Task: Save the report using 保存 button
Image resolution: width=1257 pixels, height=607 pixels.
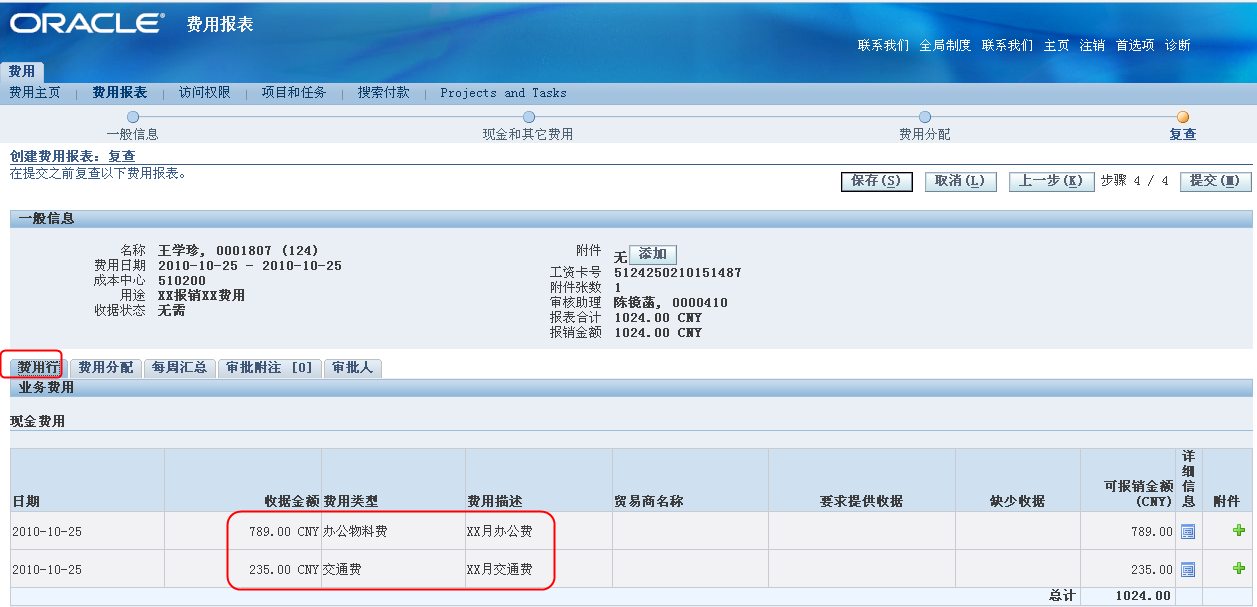Action: pos(876,181)
